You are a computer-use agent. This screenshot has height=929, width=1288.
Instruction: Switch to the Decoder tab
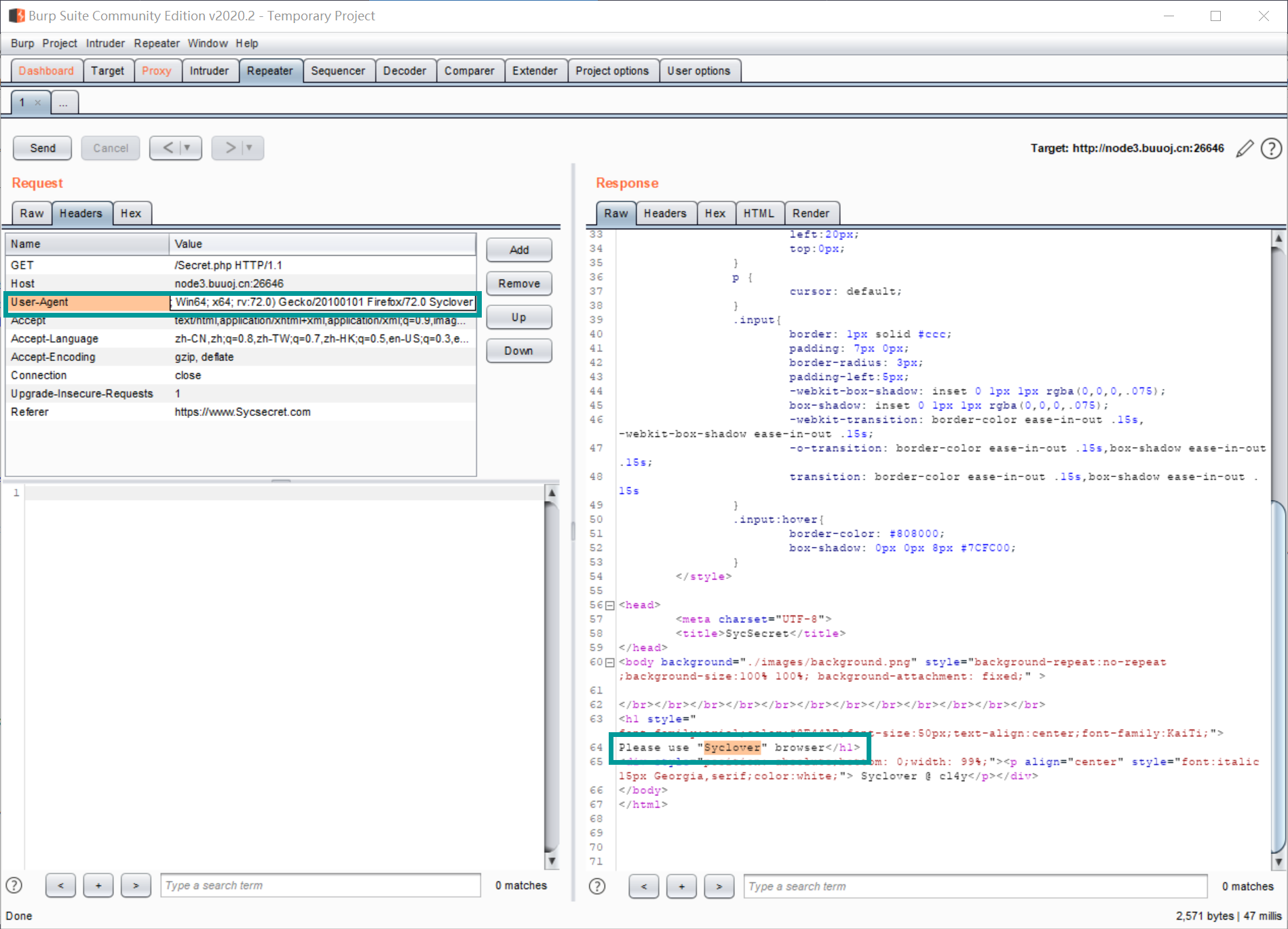pos(404,71)
